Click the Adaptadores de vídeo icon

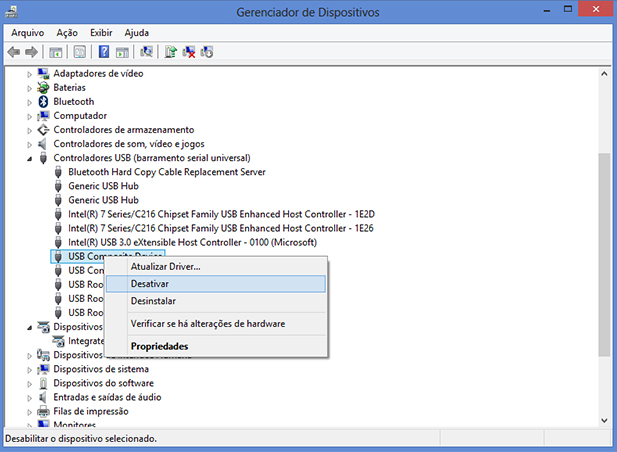43,73
